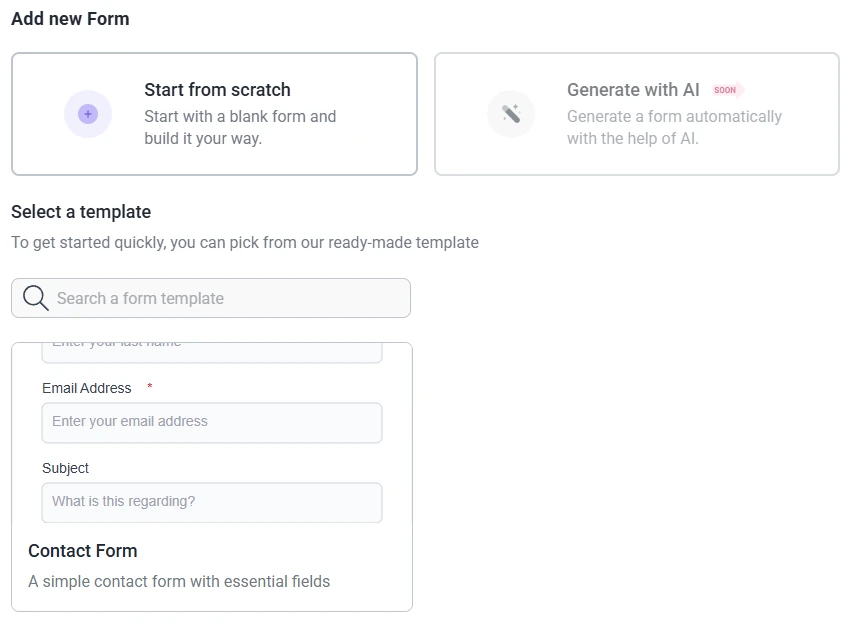The image size is (853, 625).
Task: Click the magic wand icon beside Generate with AI
Action: [x=511, y=114]
